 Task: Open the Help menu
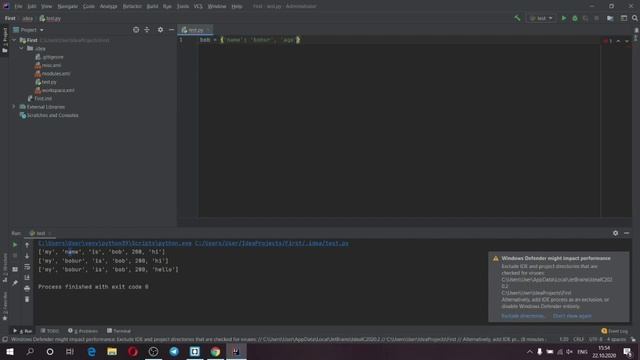[237, 6]
